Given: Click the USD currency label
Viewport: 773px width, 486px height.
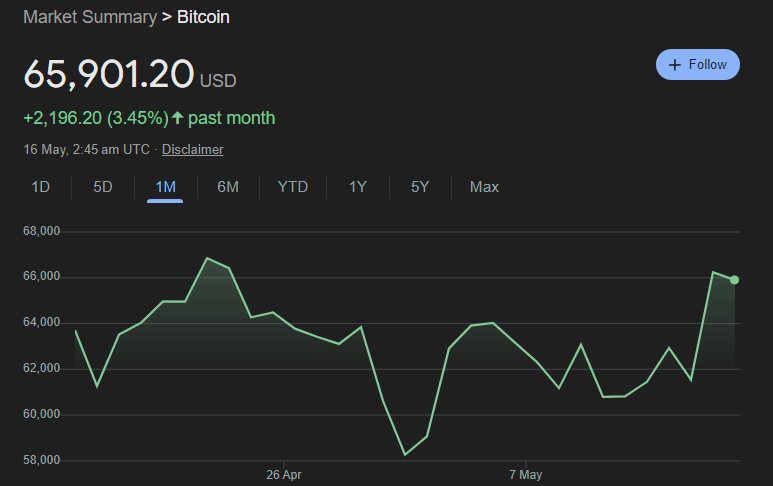Looking at the screenshot, I should click(x=218, y=81).
